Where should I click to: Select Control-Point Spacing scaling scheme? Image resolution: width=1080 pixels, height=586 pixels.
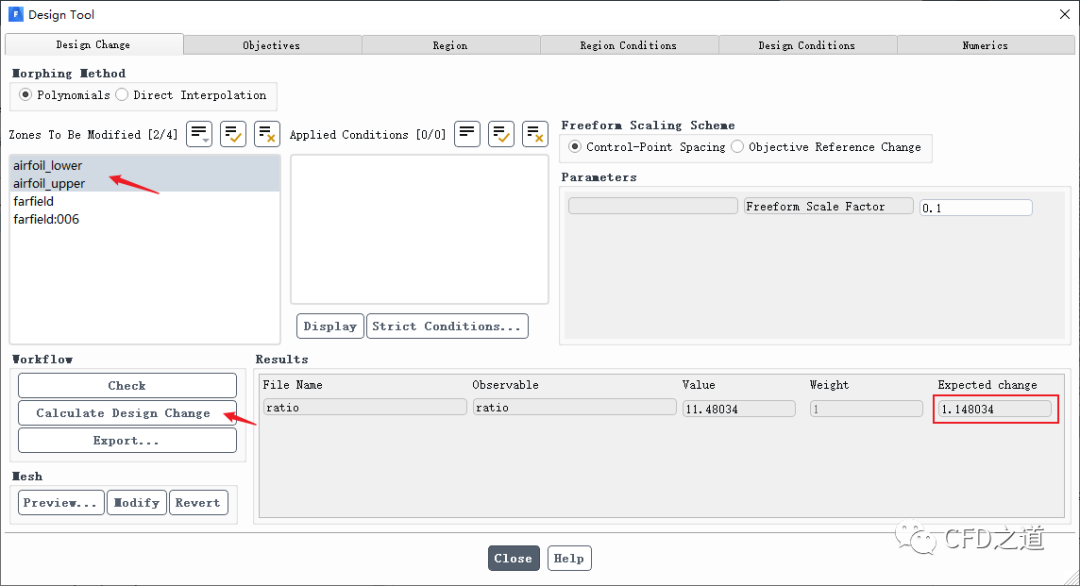click(x=575, y=147)
